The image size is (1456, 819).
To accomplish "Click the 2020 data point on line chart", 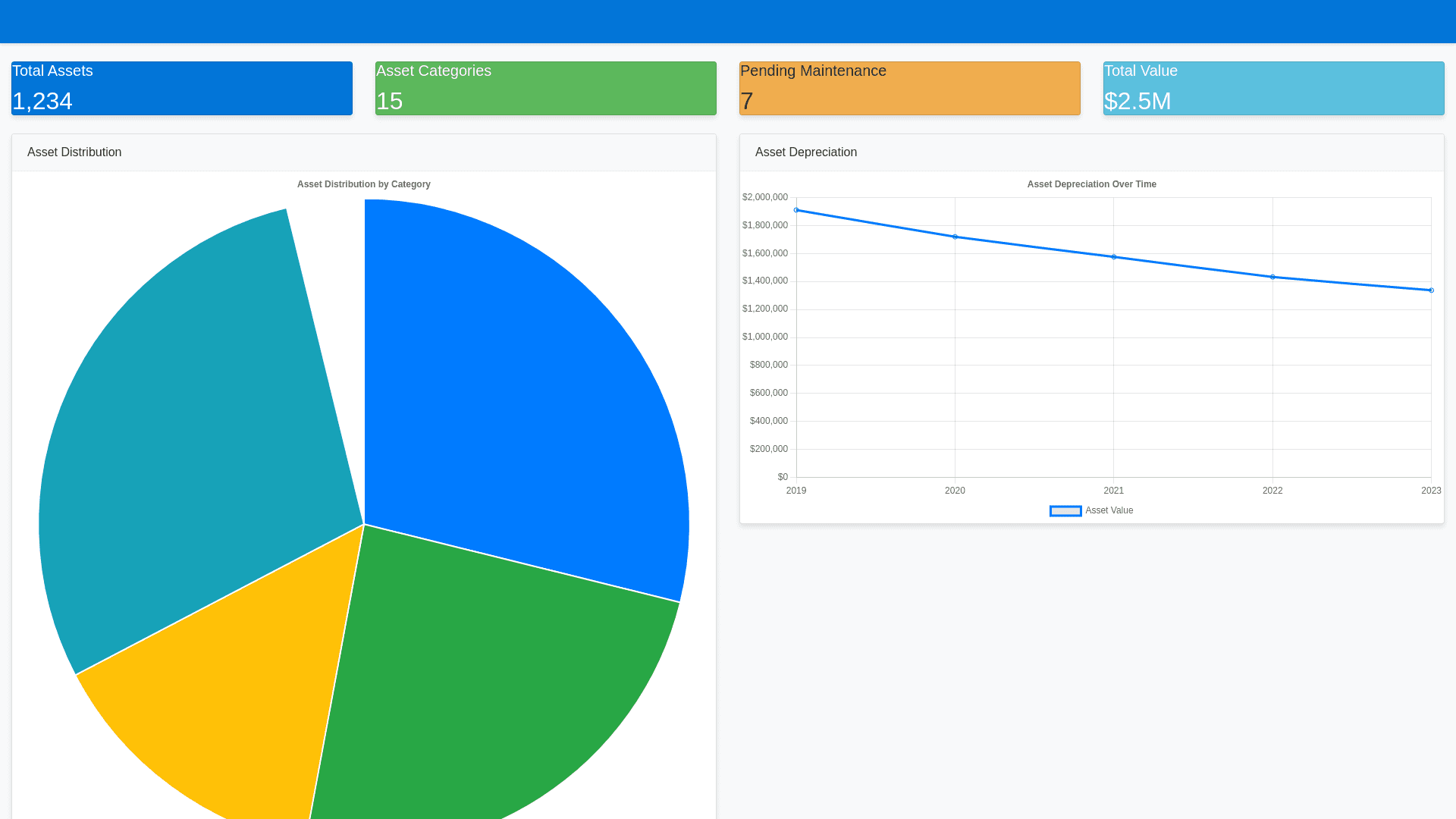I will (955, 237).
